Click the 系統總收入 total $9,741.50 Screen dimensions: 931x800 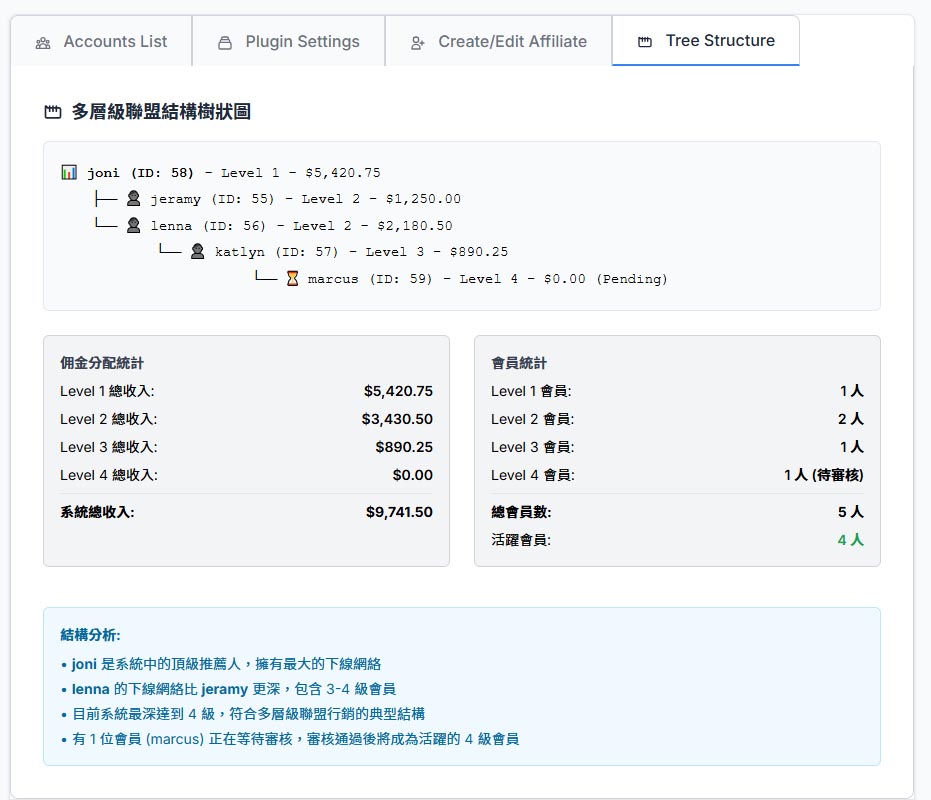click(x=400, y=512)
